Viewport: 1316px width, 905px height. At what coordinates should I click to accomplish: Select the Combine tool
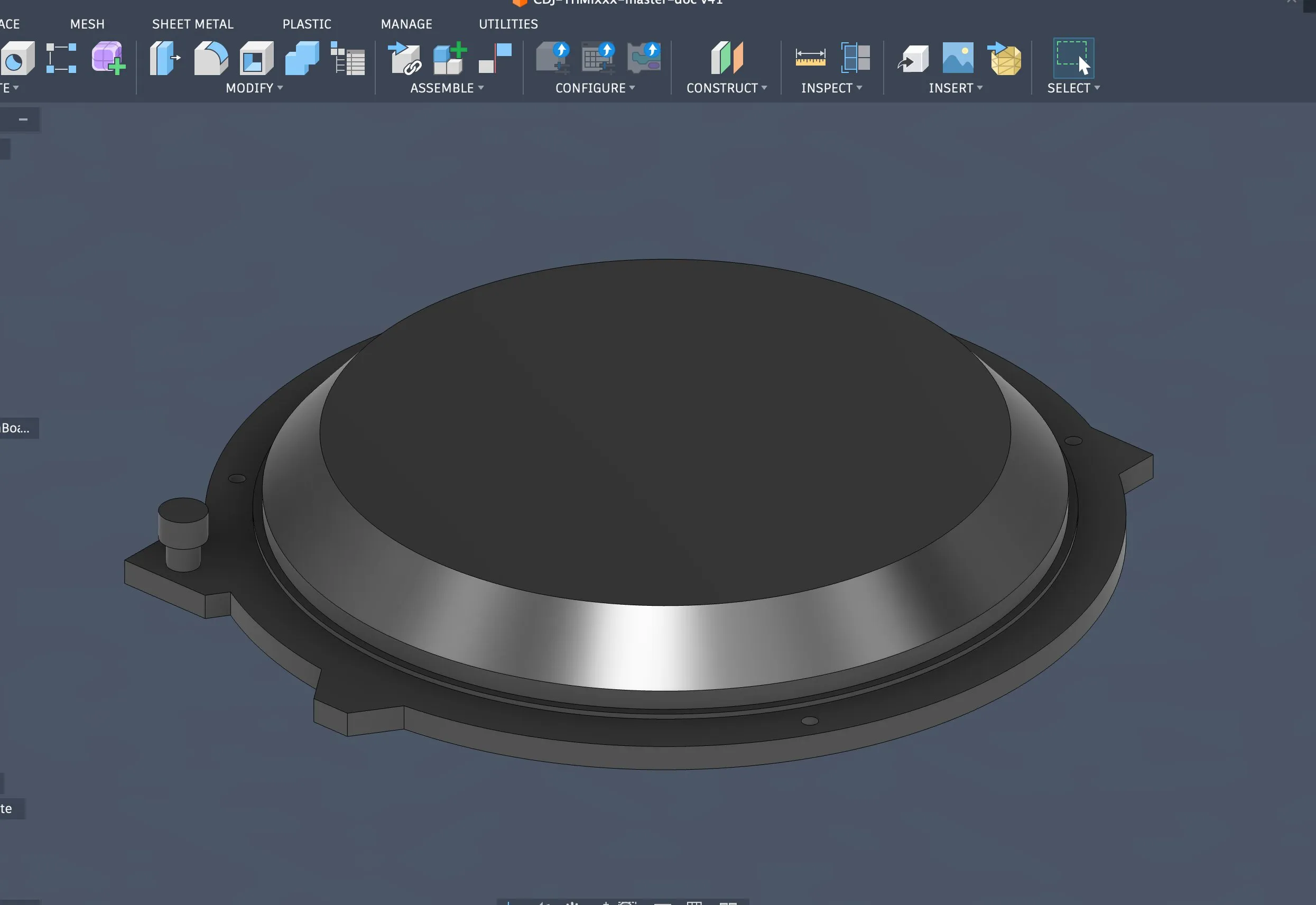click(302, 58)
